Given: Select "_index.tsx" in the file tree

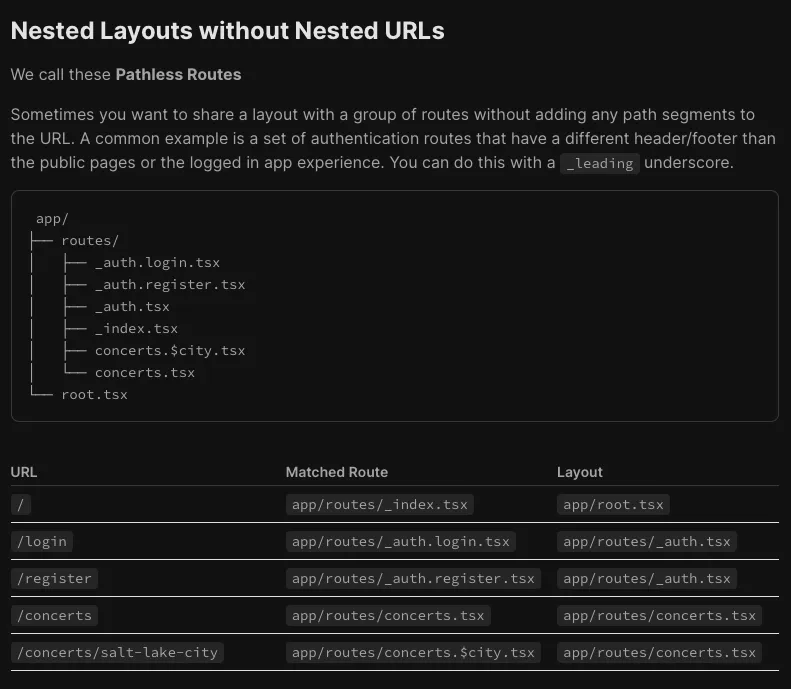Looking at the screenshot, I should [136, 329].
